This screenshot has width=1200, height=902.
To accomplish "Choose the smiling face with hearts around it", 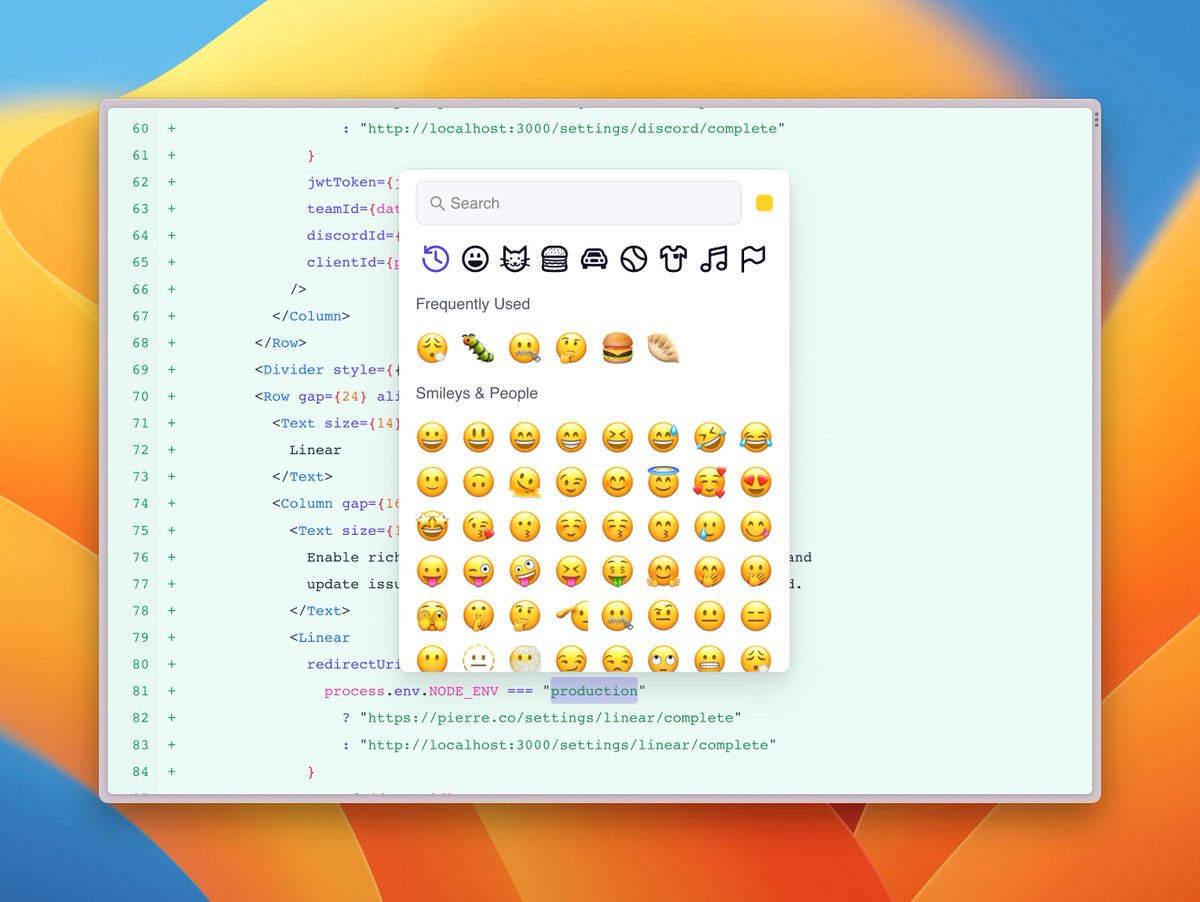I will pos(710,482).
